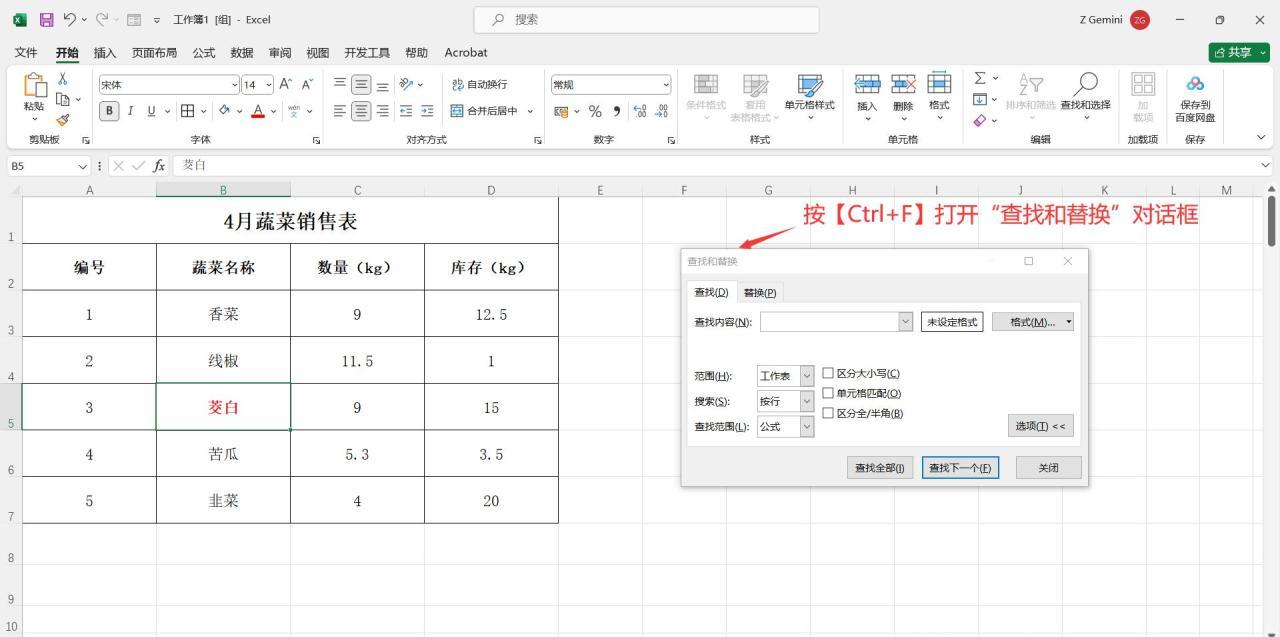1280x637 pixels.
Task: Click the fill color bucket swatch
Action: 225,111
